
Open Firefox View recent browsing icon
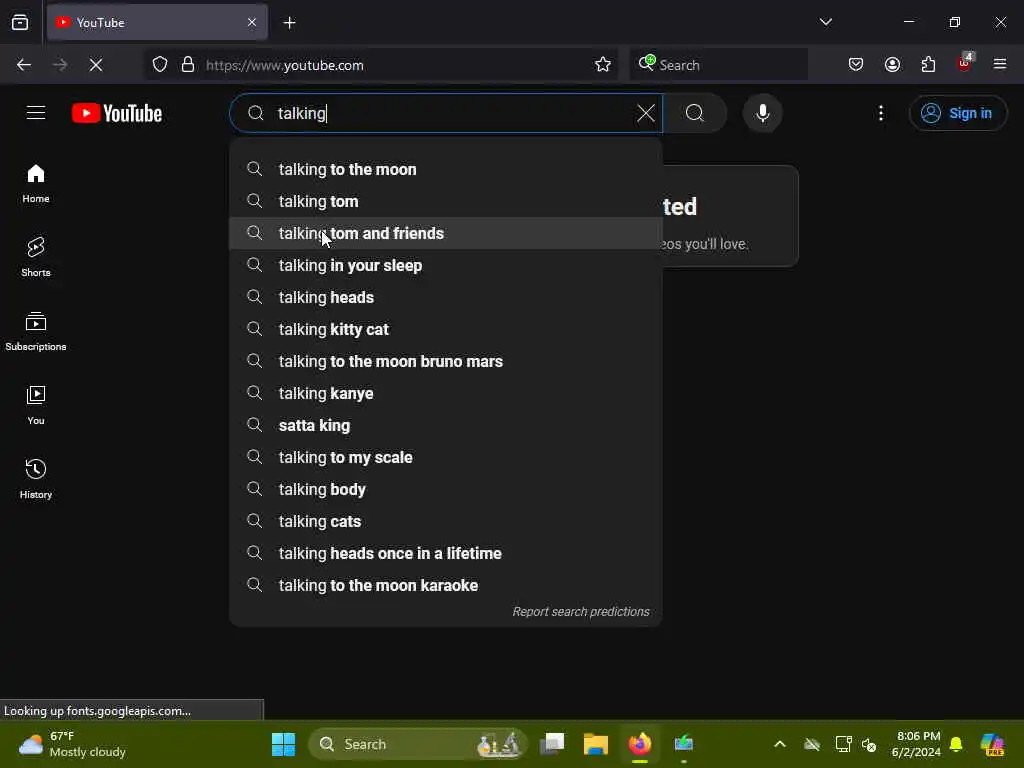(x=20, y=23)
